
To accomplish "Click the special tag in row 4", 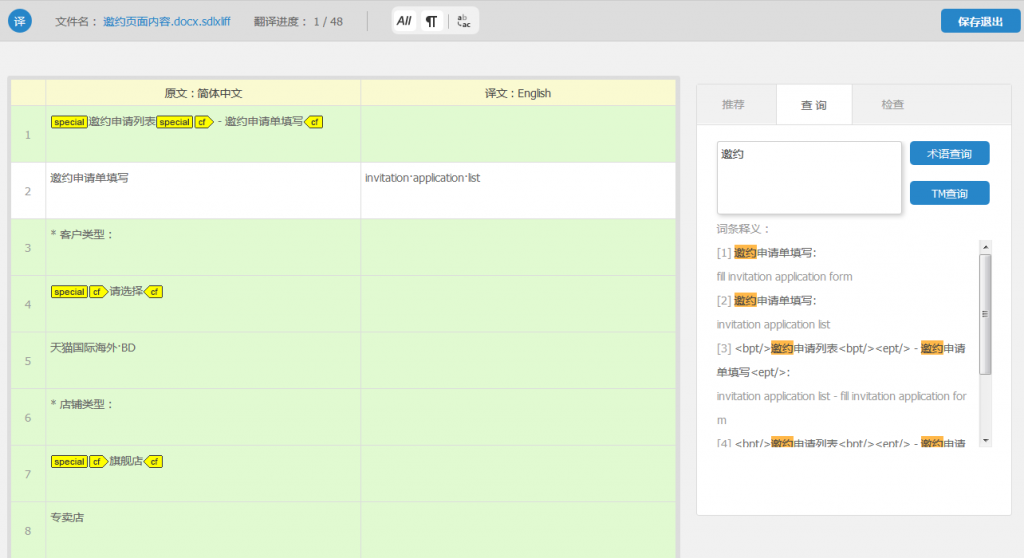I will (x=69, y=292).
